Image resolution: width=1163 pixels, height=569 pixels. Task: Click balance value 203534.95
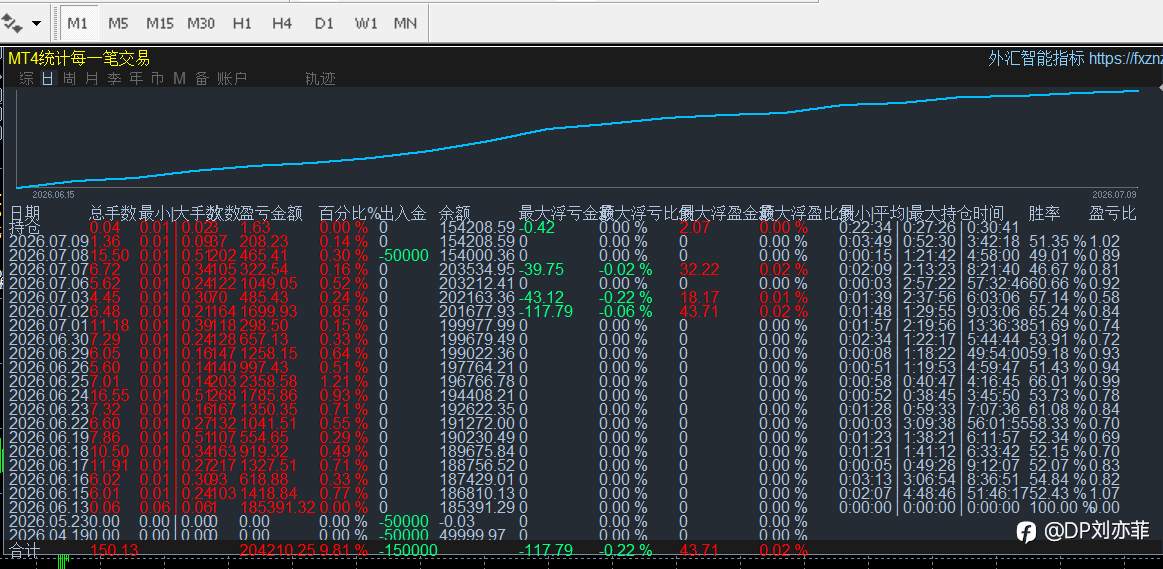click(477, 269)
